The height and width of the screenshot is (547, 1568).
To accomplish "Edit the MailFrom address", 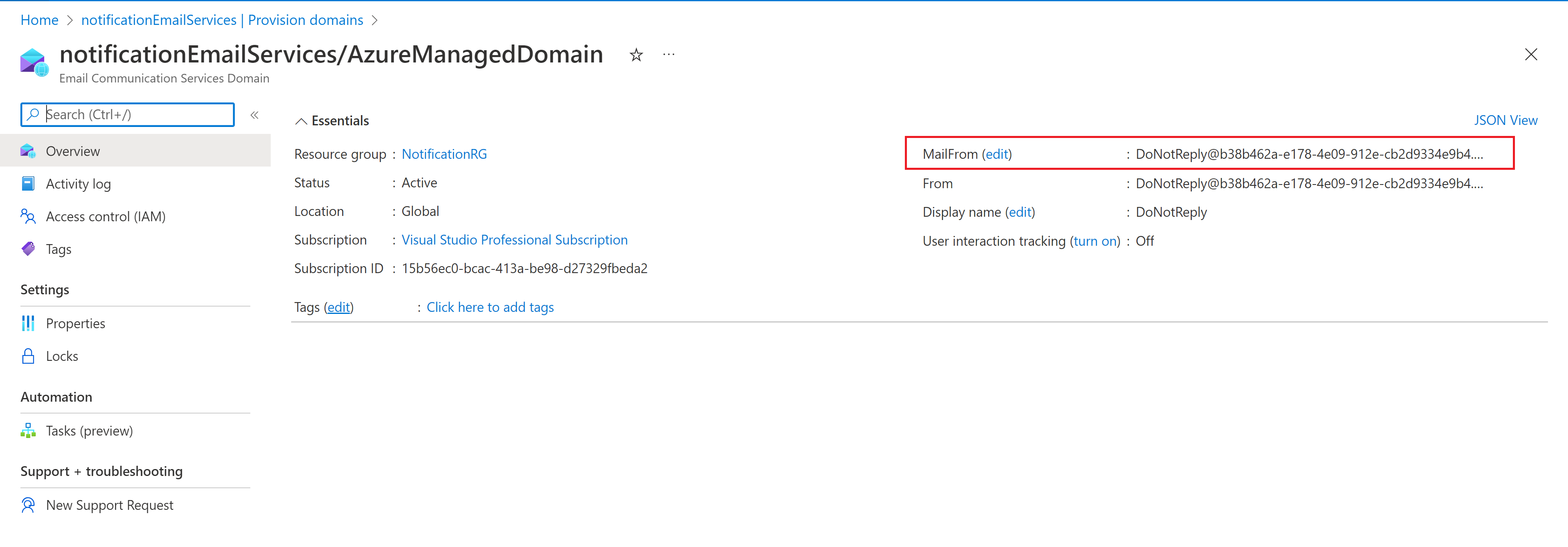I will tap(996, 154).
